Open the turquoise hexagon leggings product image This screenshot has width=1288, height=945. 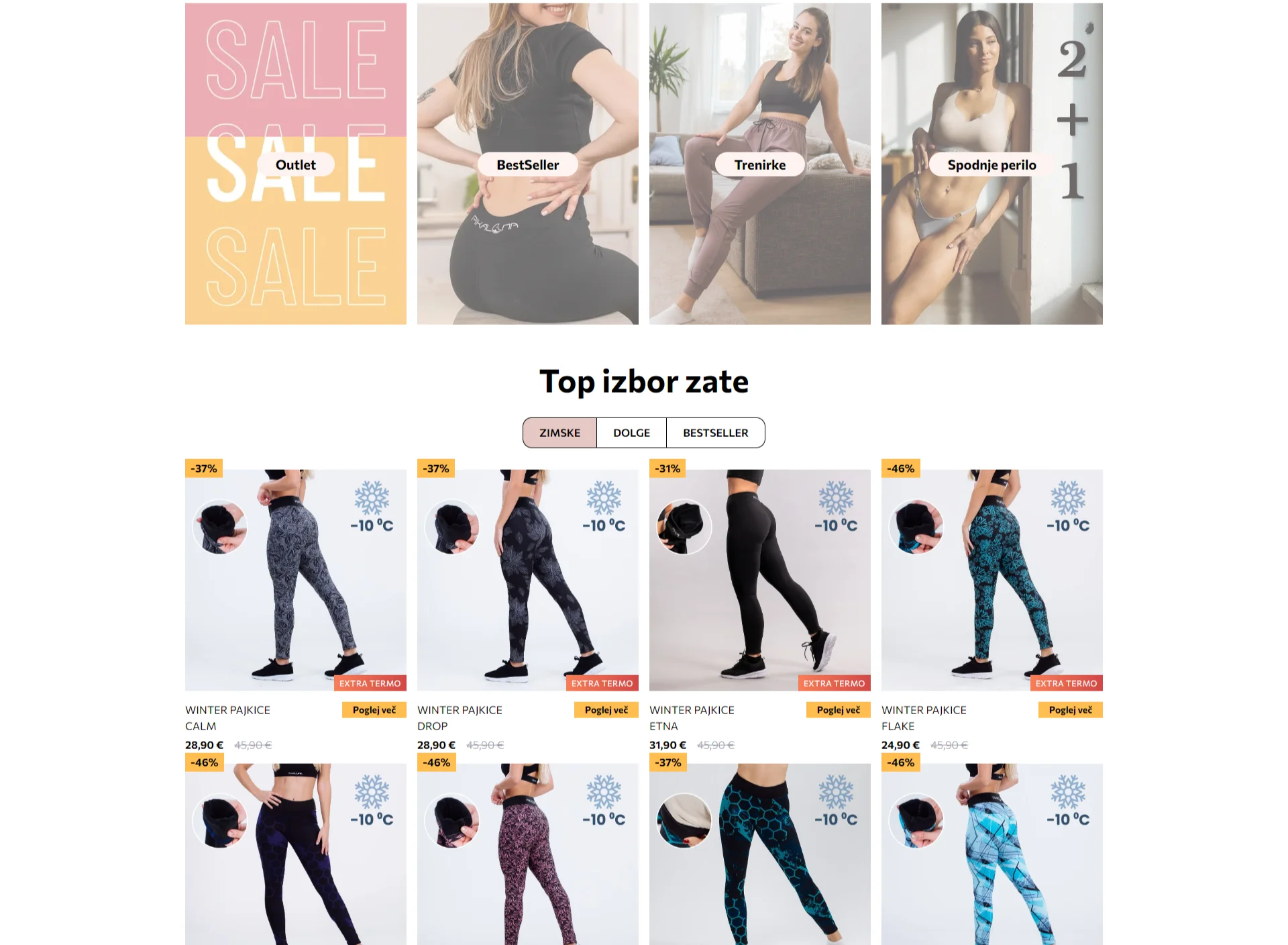[759, 854]
